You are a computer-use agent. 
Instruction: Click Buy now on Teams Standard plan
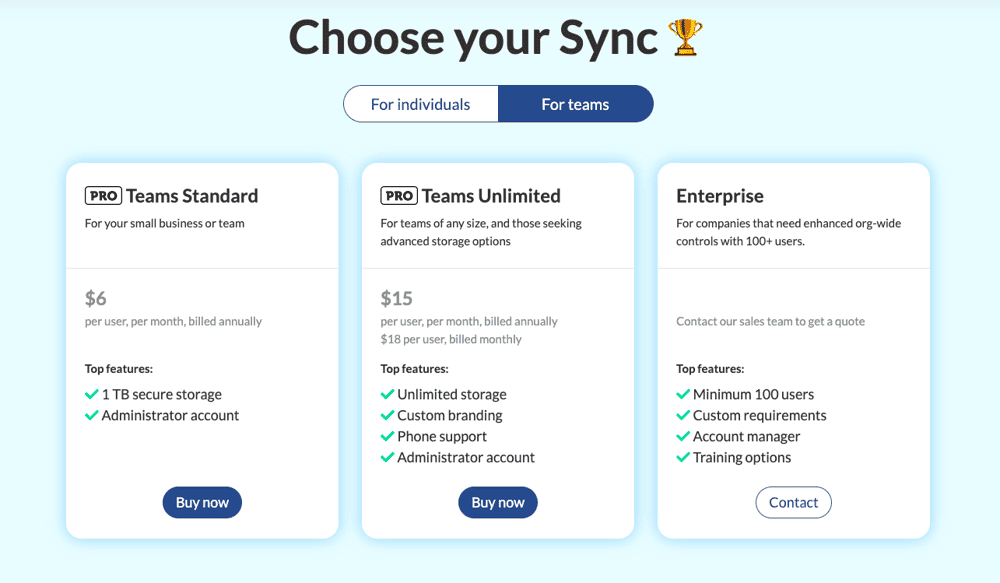[x=202, y=502]
